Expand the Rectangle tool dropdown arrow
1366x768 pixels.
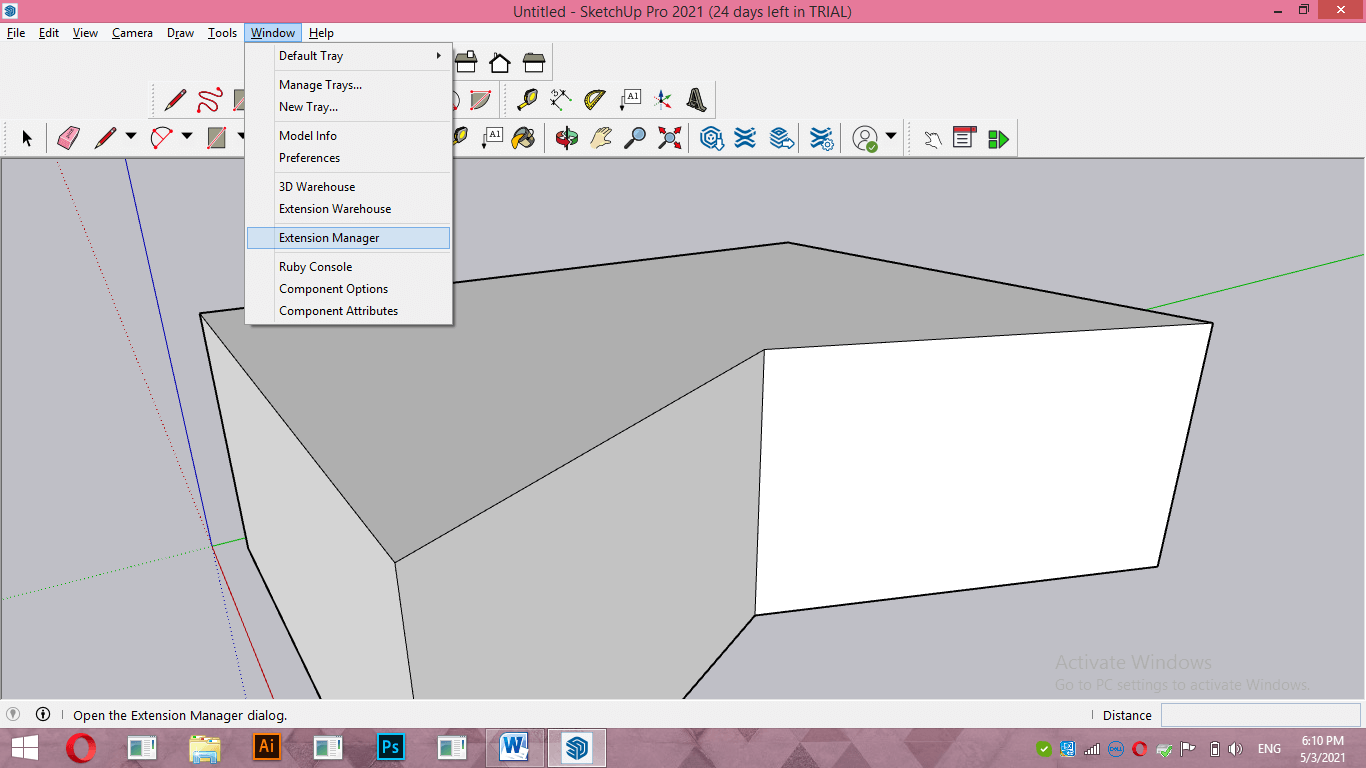click(x=241, y=136)
